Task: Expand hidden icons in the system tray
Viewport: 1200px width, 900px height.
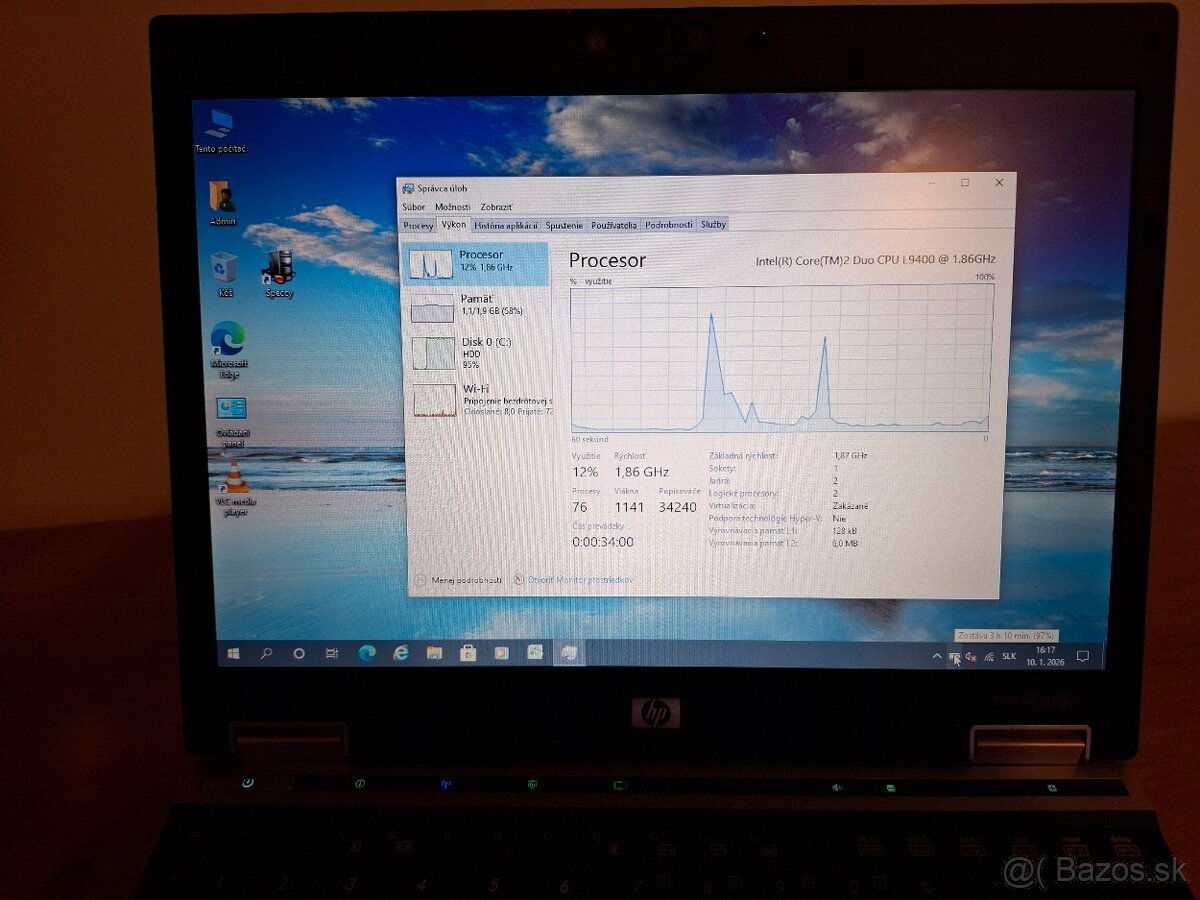Action: coord(936,655)
